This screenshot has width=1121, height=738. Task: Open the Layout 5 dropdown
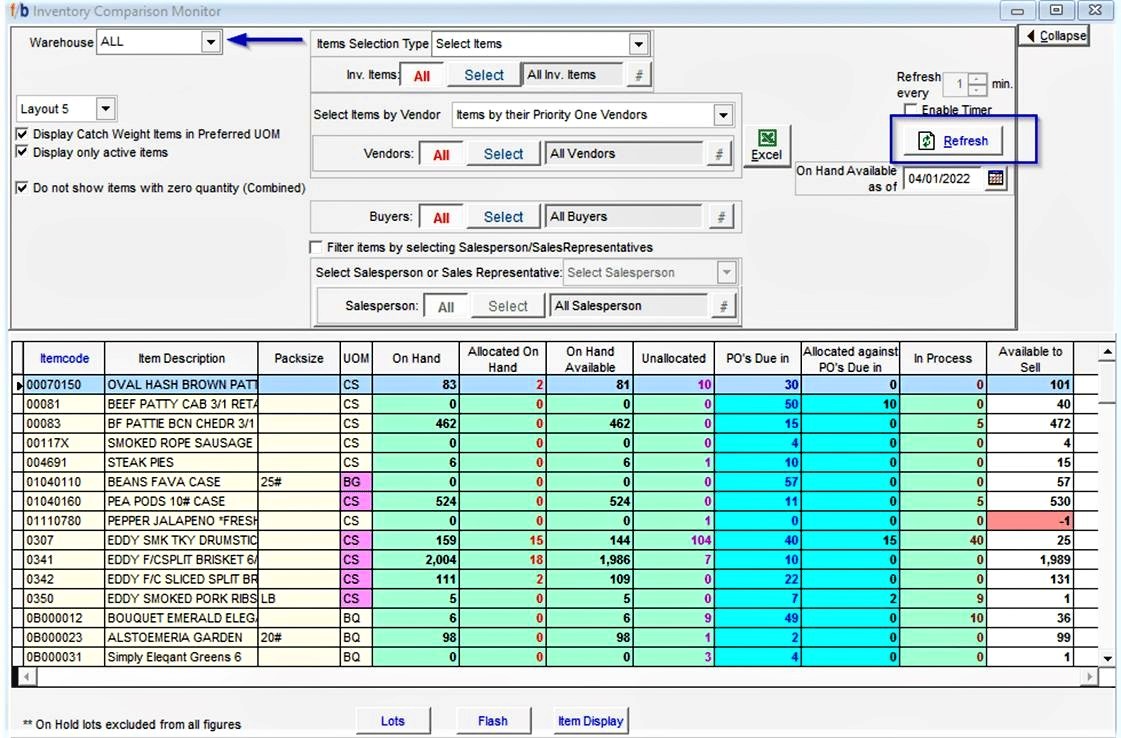click(106, 109)
